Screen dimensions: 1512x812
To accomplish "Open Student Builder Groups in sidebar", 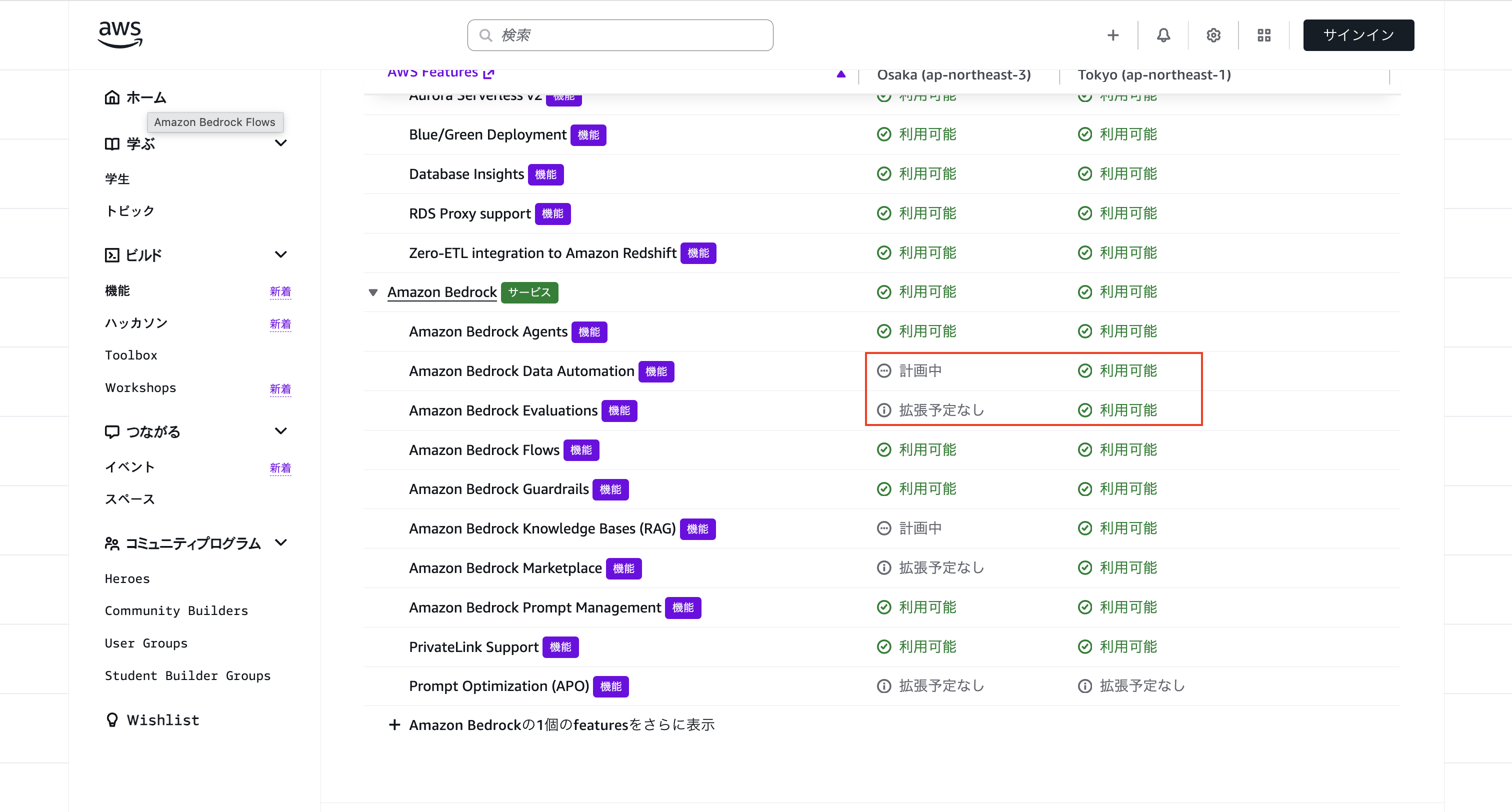I will 187,675.
